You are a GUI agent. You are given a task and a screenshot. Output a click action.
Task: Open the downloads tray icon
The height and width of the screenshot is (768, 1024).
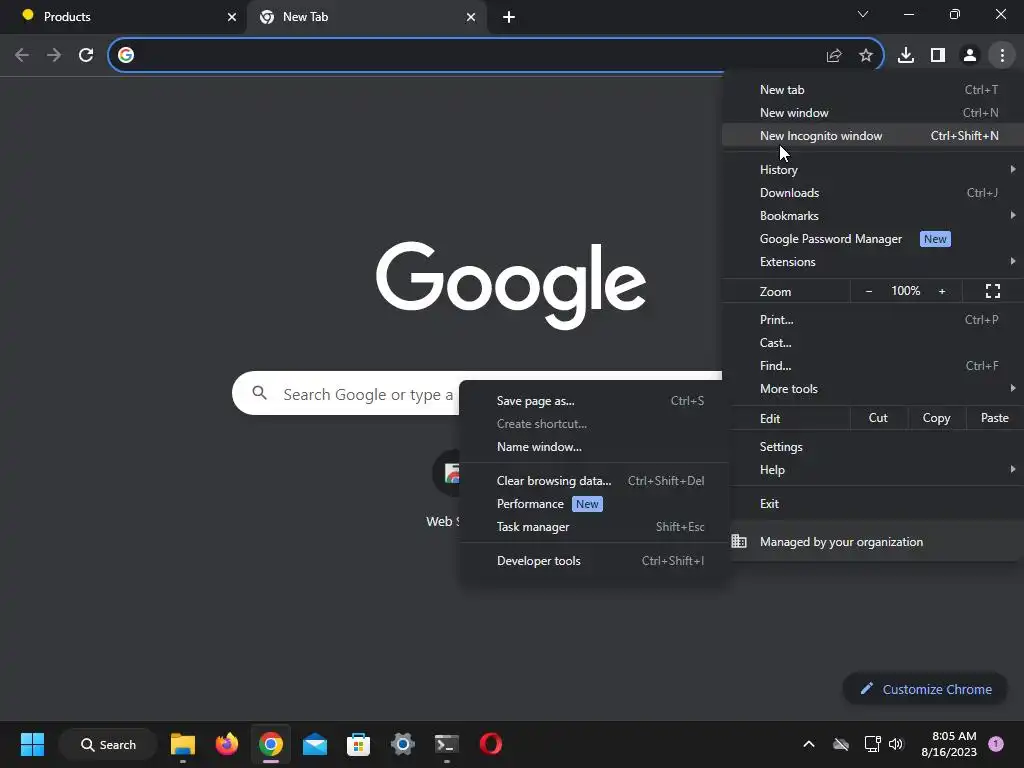coord(906,56)
